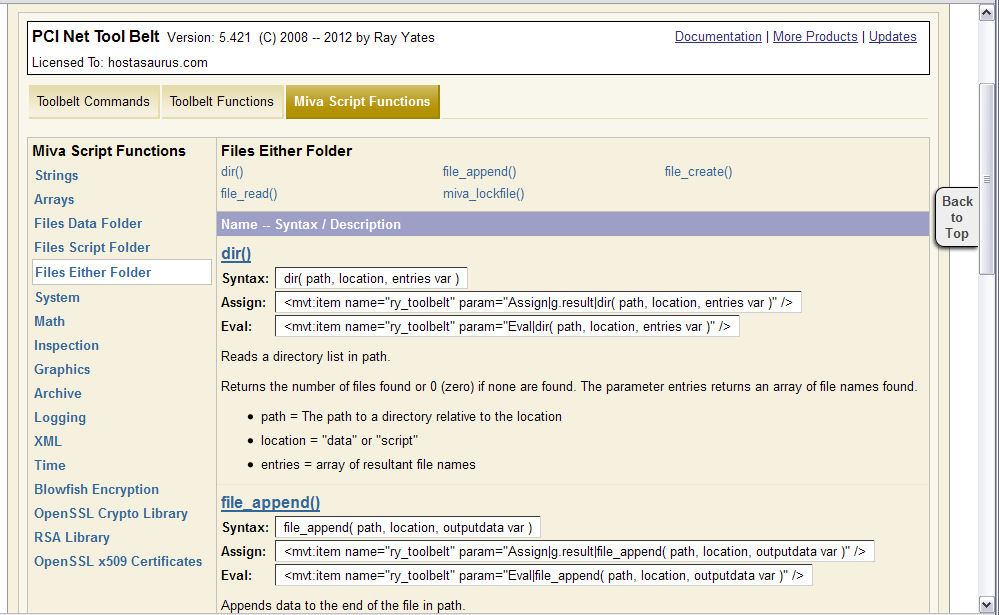Image resolution: width=999 pixels, height=615 pixels.
Task: Click the 'location = "data" or "script"' bullet
Action: point(339,440)
